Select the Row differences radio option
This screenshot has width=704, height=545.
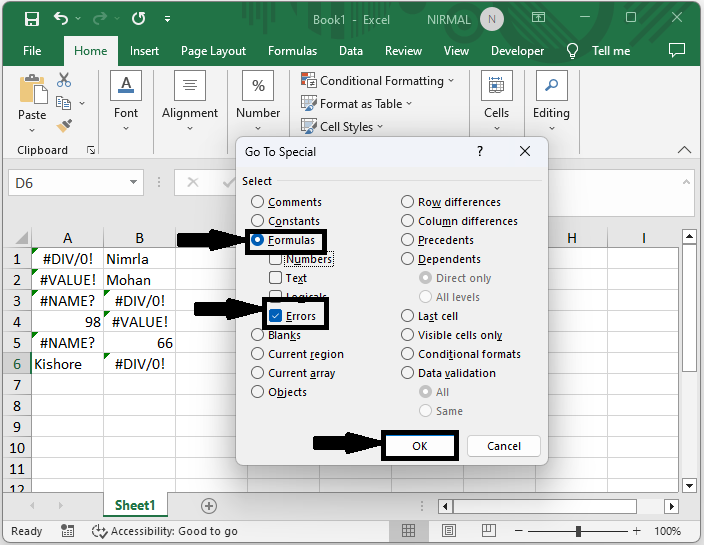(407, 202)
